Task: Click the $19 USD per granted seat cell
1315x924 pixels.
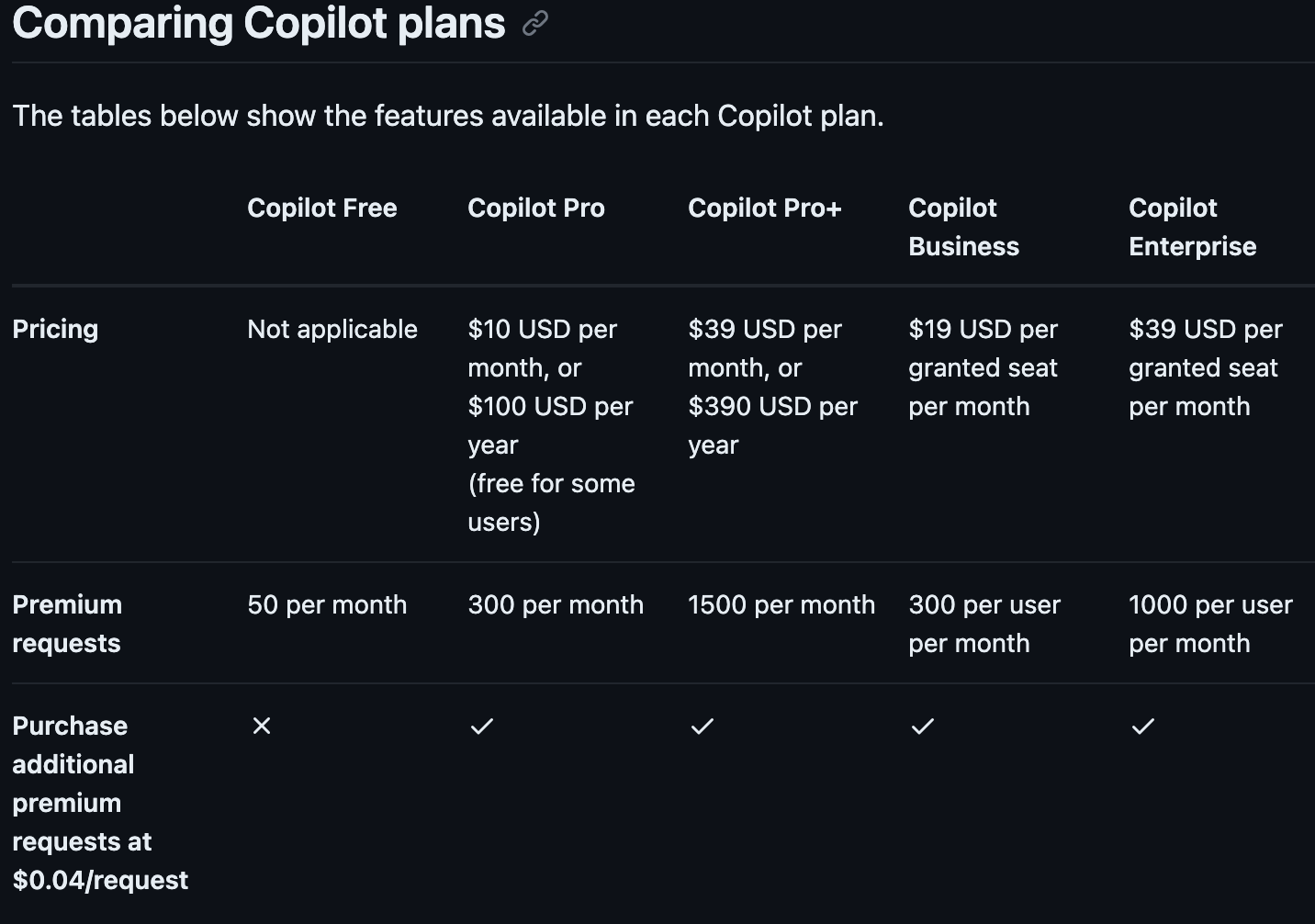Action: tap(983, 367)
